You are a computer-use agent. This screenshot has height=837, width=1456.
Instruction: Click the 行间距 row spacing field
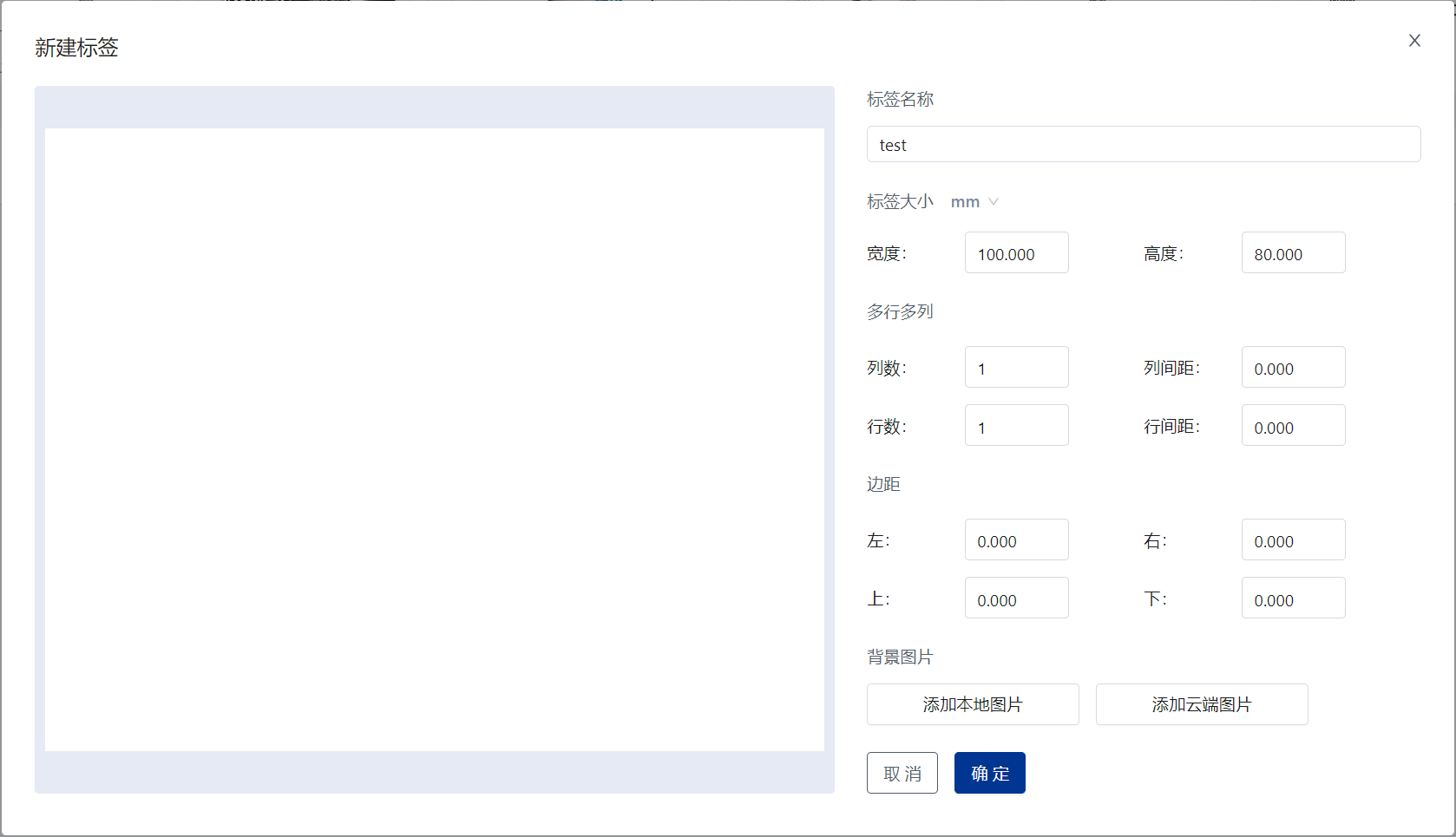point(1293,426)
